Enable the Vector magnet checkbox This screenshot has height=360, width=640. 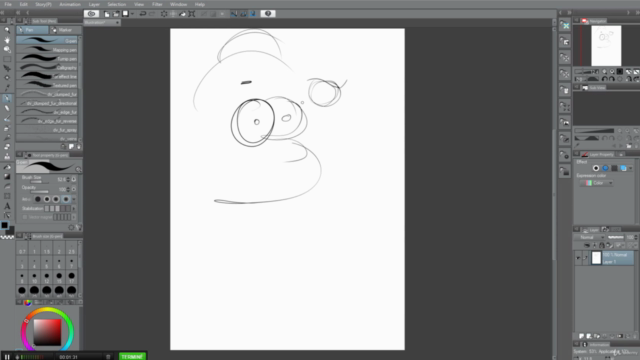[25, 217]
